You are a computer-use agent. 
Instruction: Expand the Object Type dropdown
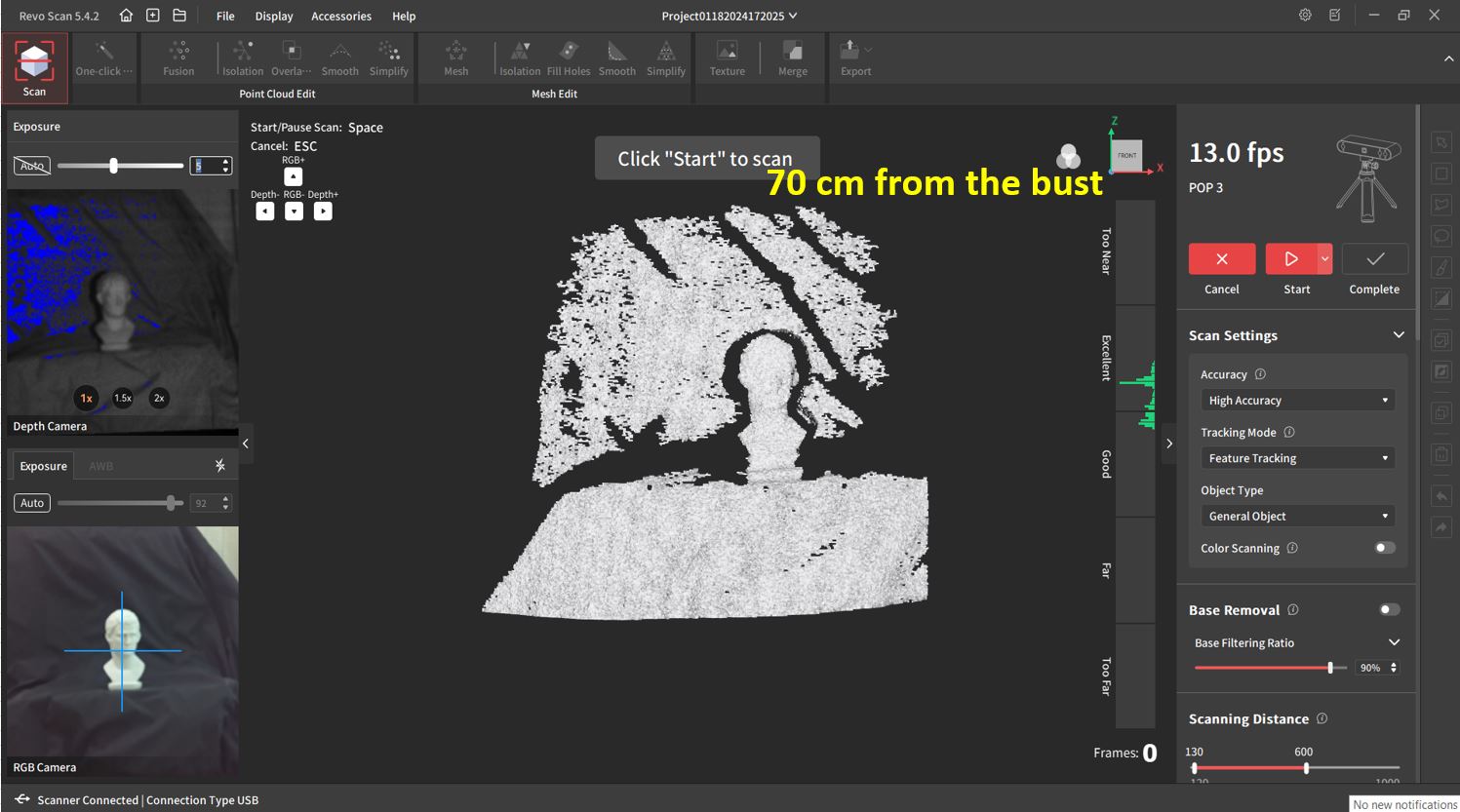(x=1297, y=517)
